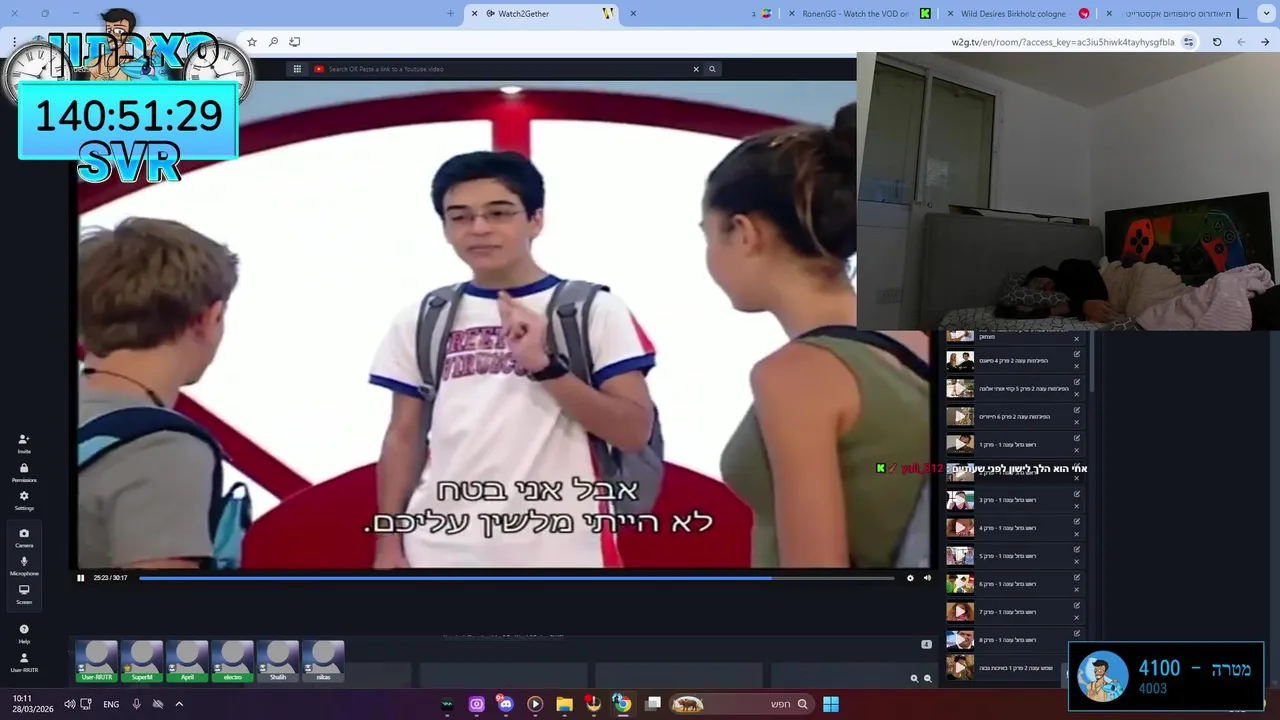This screenshot has width=1280, height=720.
Task: Toggle the Camera in the sidebar
Action: [x=24, y=537]
